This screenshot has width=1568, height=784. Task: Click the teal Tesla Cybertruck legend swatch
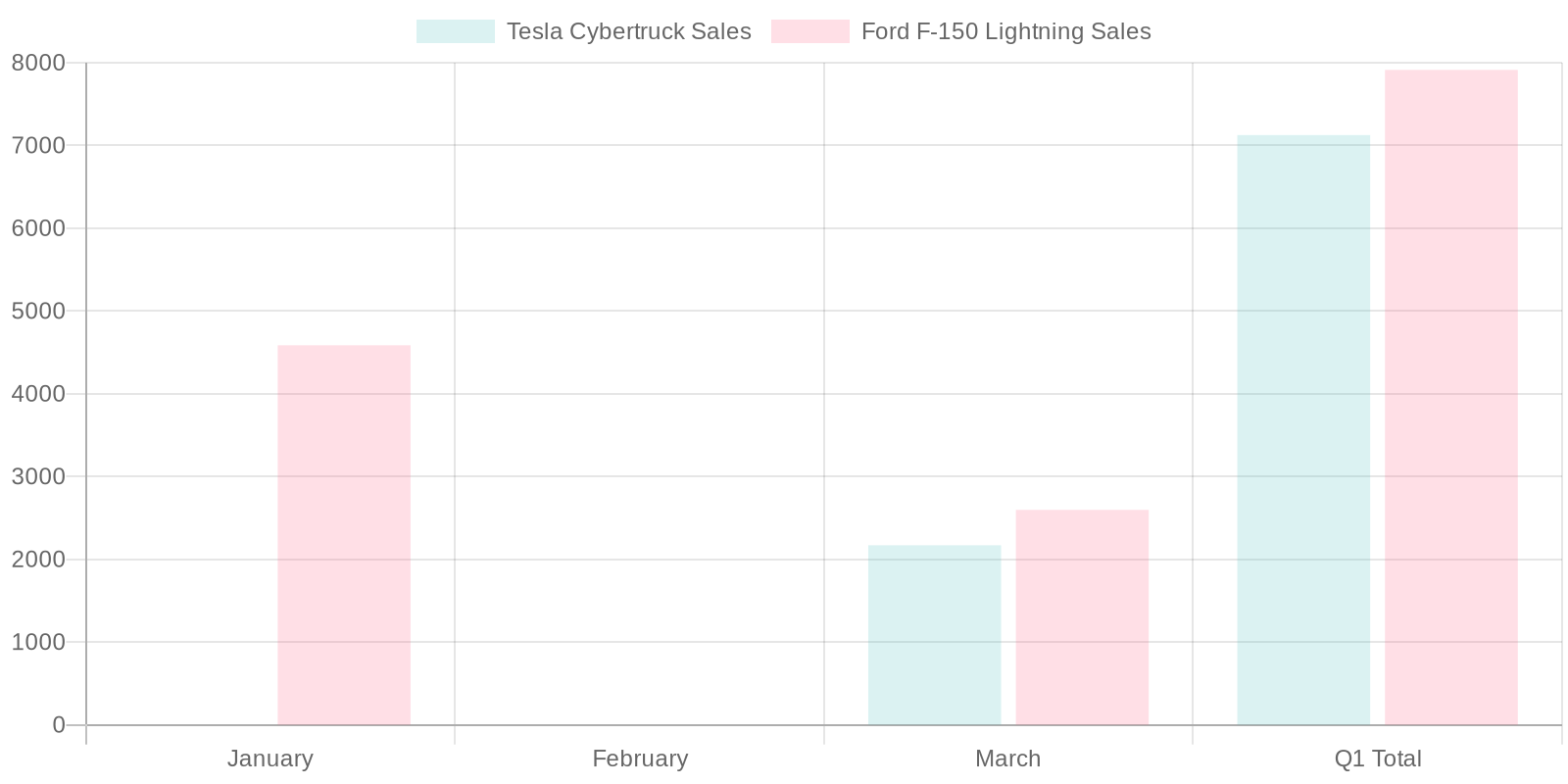pos(455,31)
